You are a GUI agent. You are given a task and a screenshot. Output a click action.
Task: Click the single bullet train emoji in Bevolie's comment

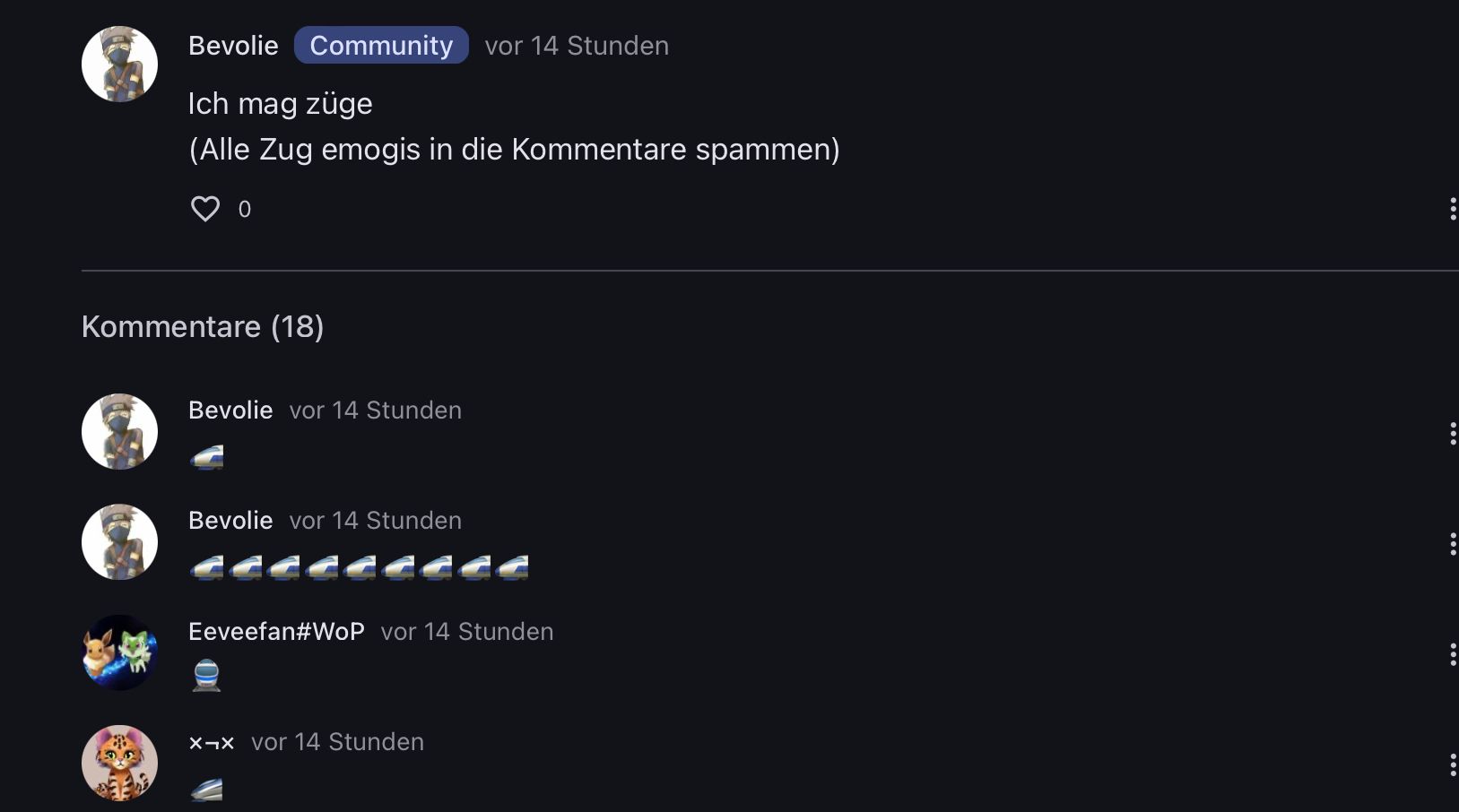coord(206,457)
